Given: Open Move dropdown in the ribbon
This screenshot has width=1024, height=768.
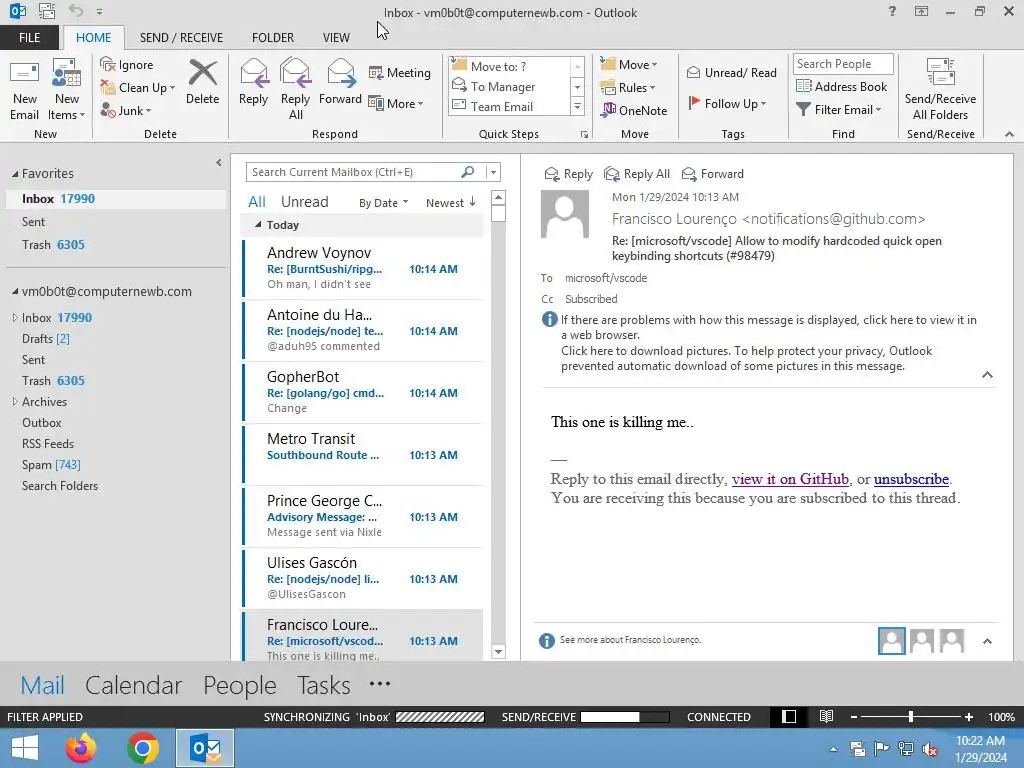Looking at the screenshot, I should [x=629, y=64].
